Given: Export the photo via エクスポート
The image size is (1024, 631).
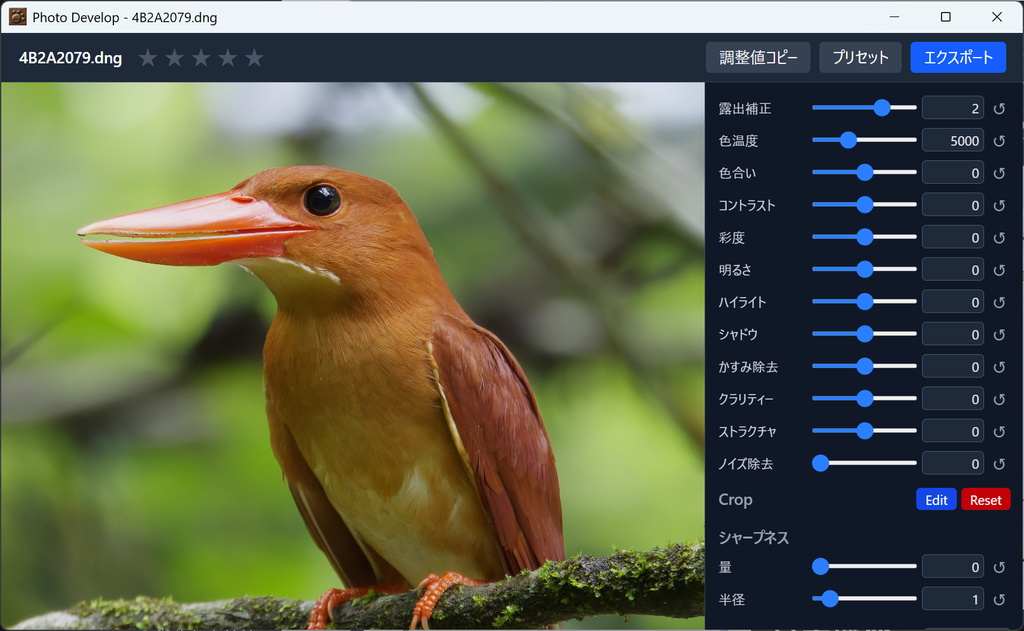Looking at the screenshot, I should [956, 57].
